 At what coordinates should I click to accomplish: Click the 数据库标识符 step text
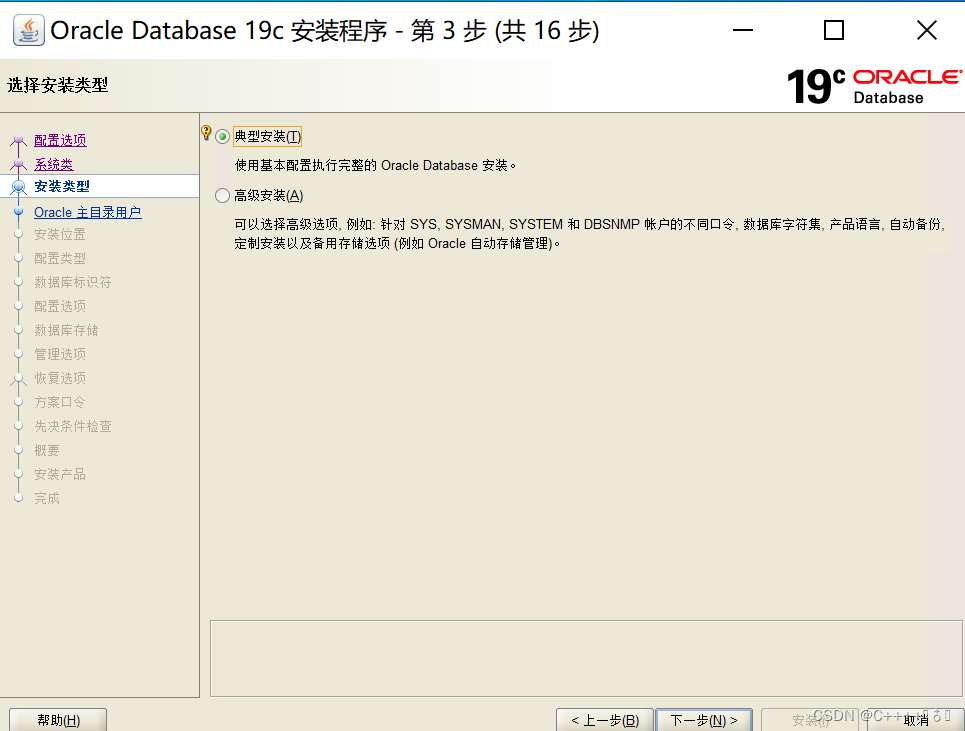[73, 282]
